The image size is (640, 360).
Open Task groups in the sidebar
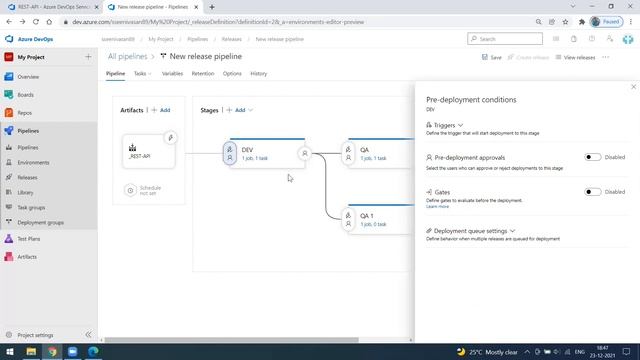[31, 207]
